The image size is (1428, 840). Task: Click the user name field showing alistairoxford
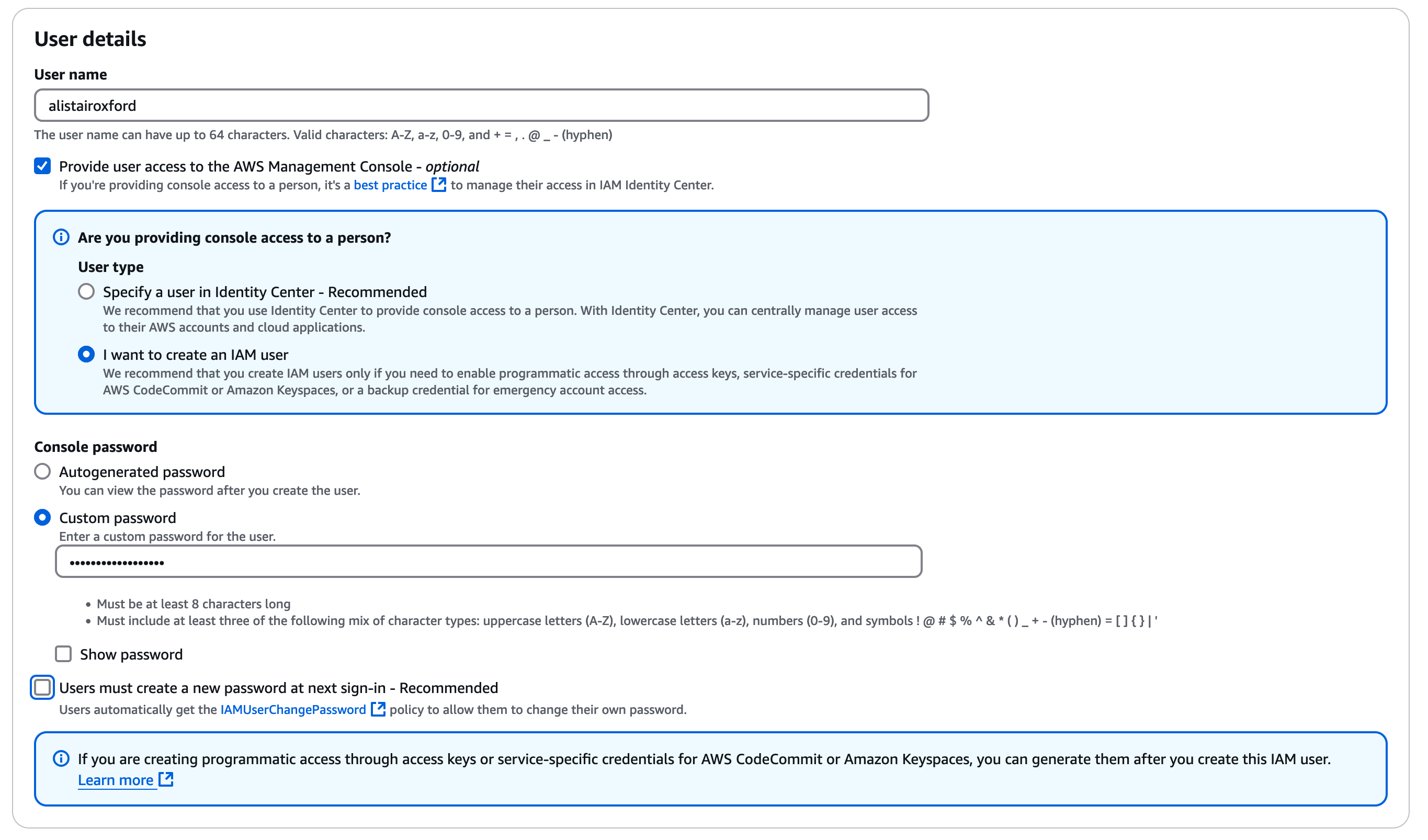tap(482, 105)
